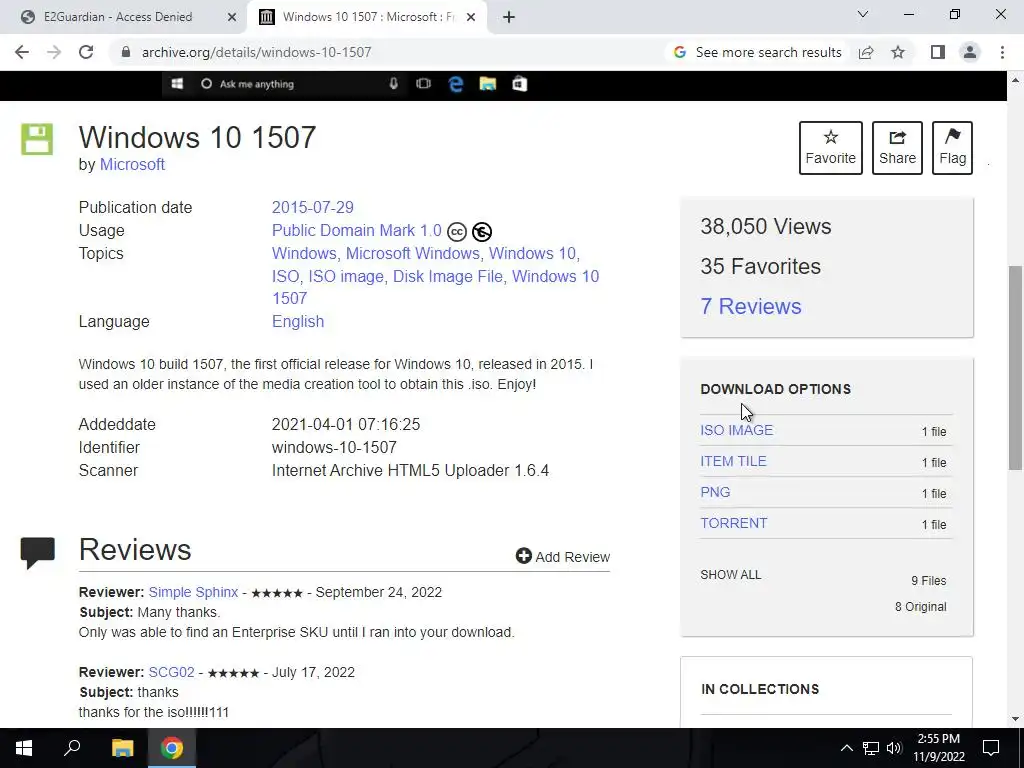Open the clock showing 2:55 PM

click(938, 748)
